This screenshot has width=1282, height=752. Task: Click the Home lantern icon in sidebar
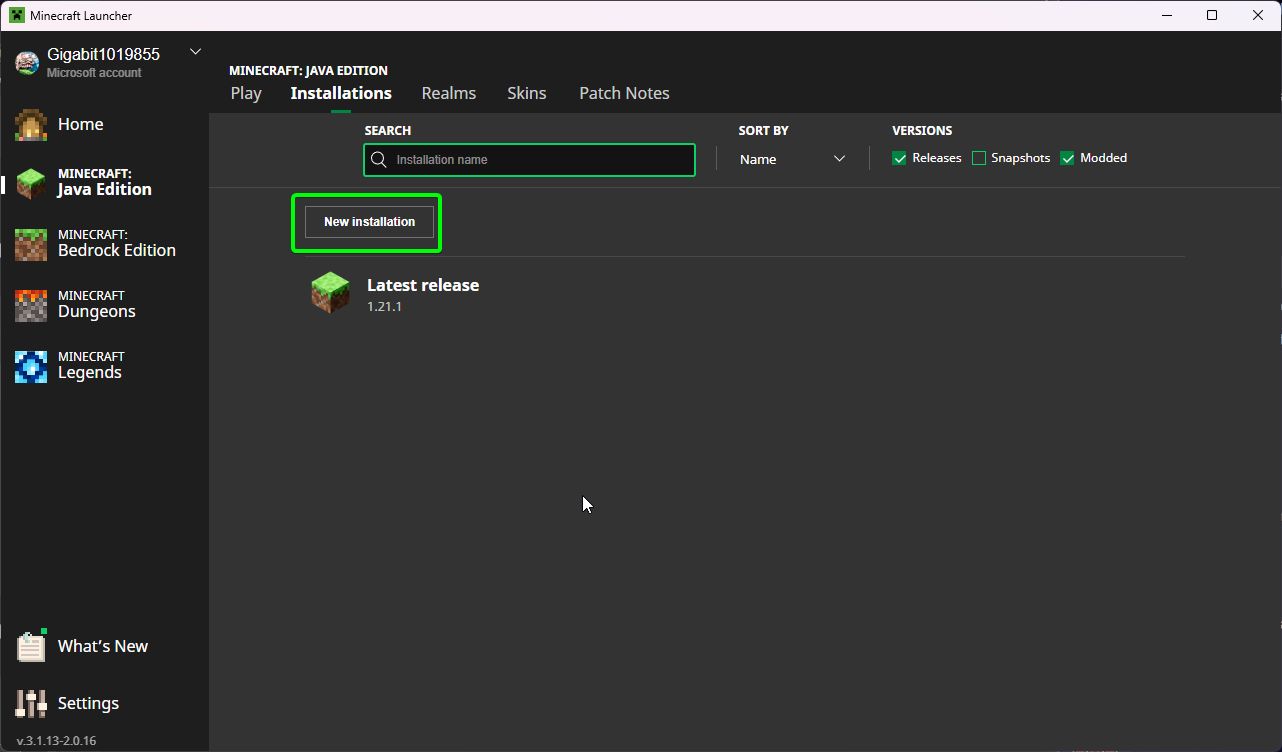click(31, 125)
